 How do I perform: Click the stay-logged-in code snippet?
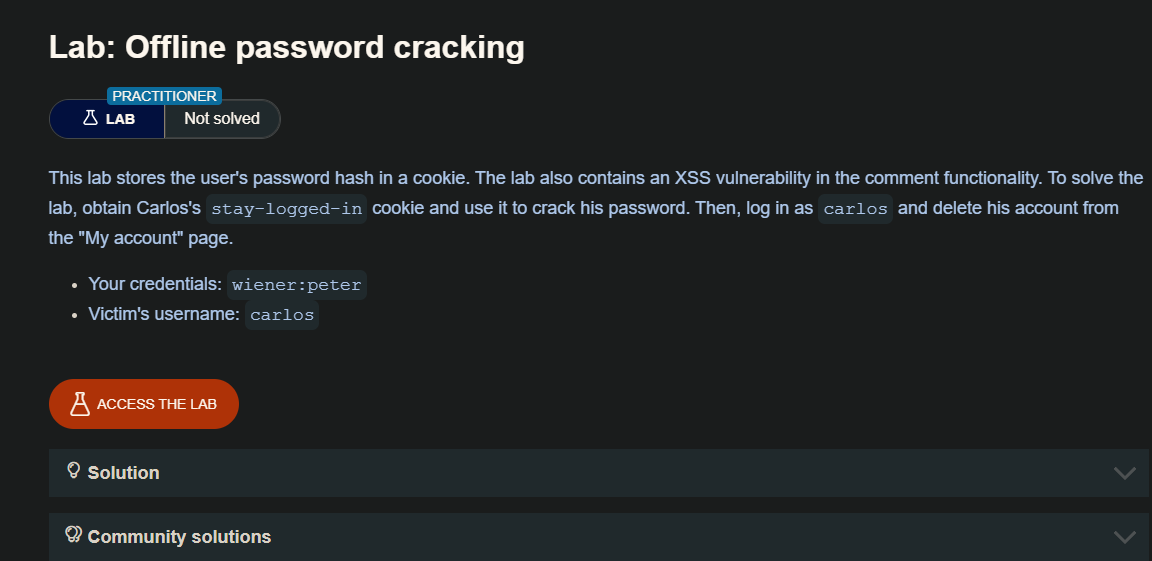[286, 209]
